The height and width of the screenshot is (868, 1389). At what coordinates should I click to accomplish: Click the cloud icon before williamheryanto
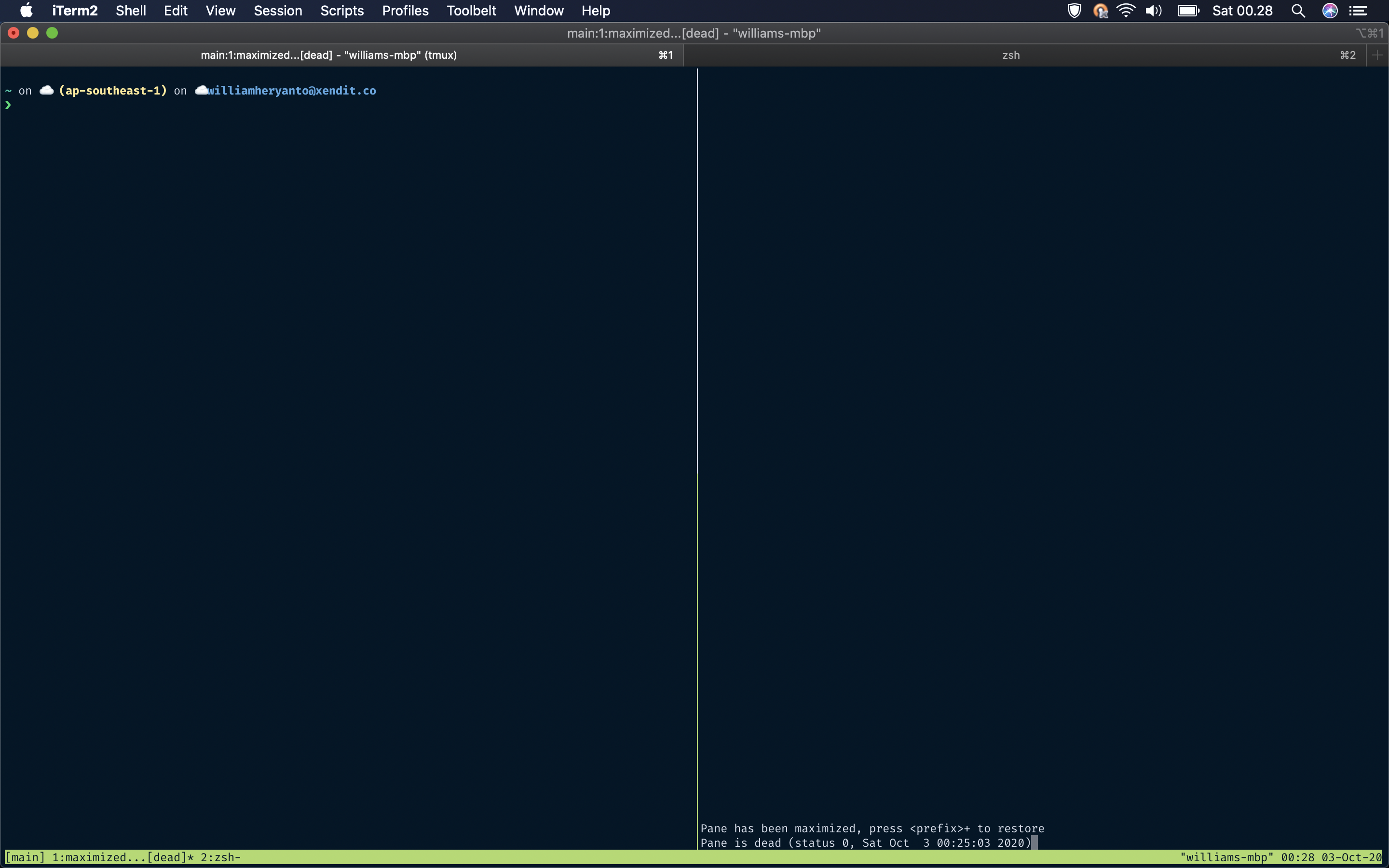tap(201, 90)
